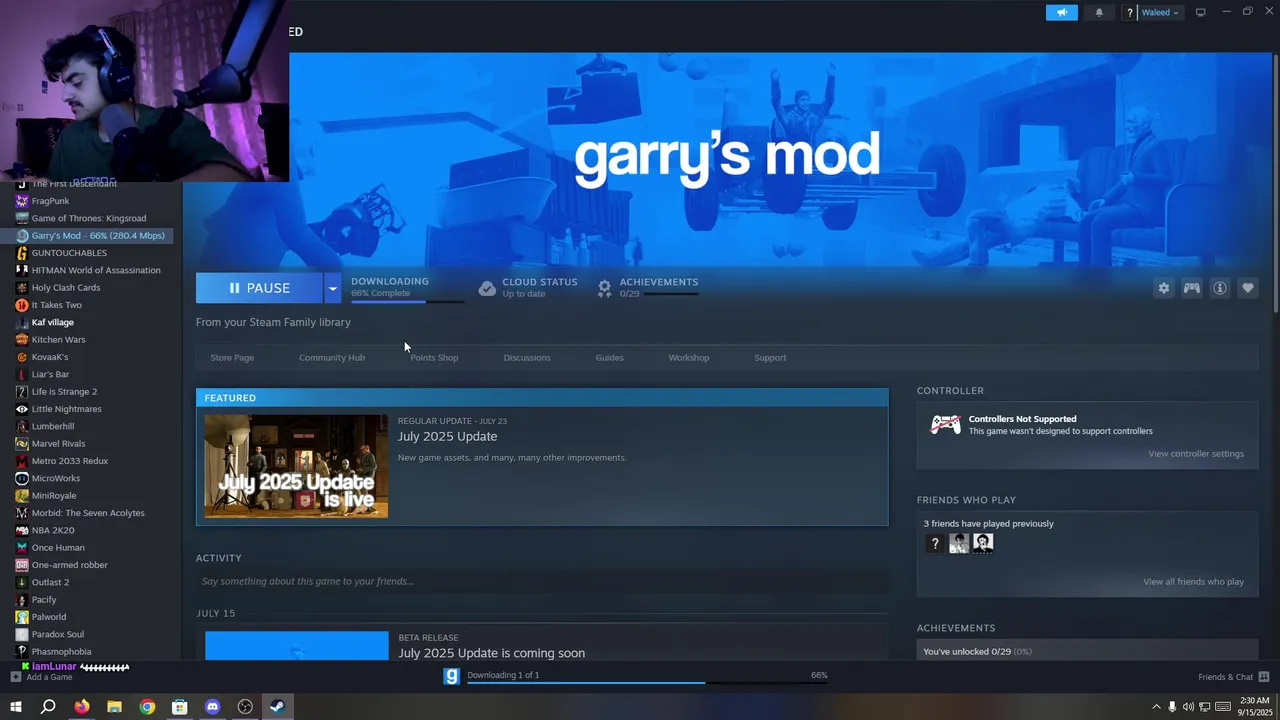The image size is (1280, 720).
Task: Open Microsoft Store from the taskbar
Action: tap(180, 707)
